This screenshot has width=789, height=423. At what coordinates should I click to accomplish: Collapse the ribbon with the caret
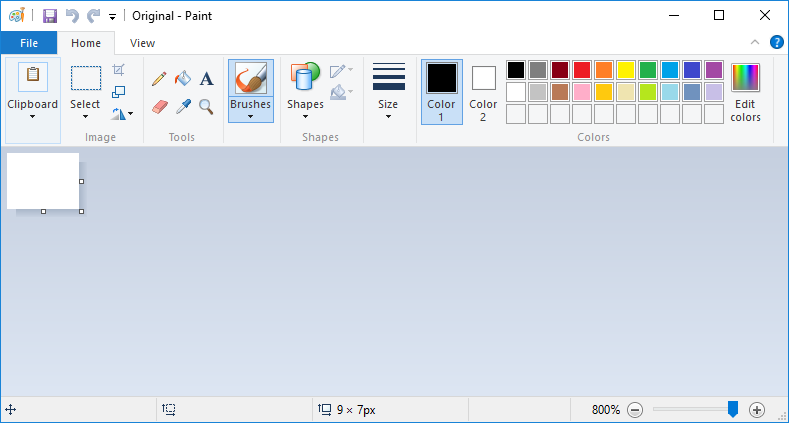(x=755, y=42)
